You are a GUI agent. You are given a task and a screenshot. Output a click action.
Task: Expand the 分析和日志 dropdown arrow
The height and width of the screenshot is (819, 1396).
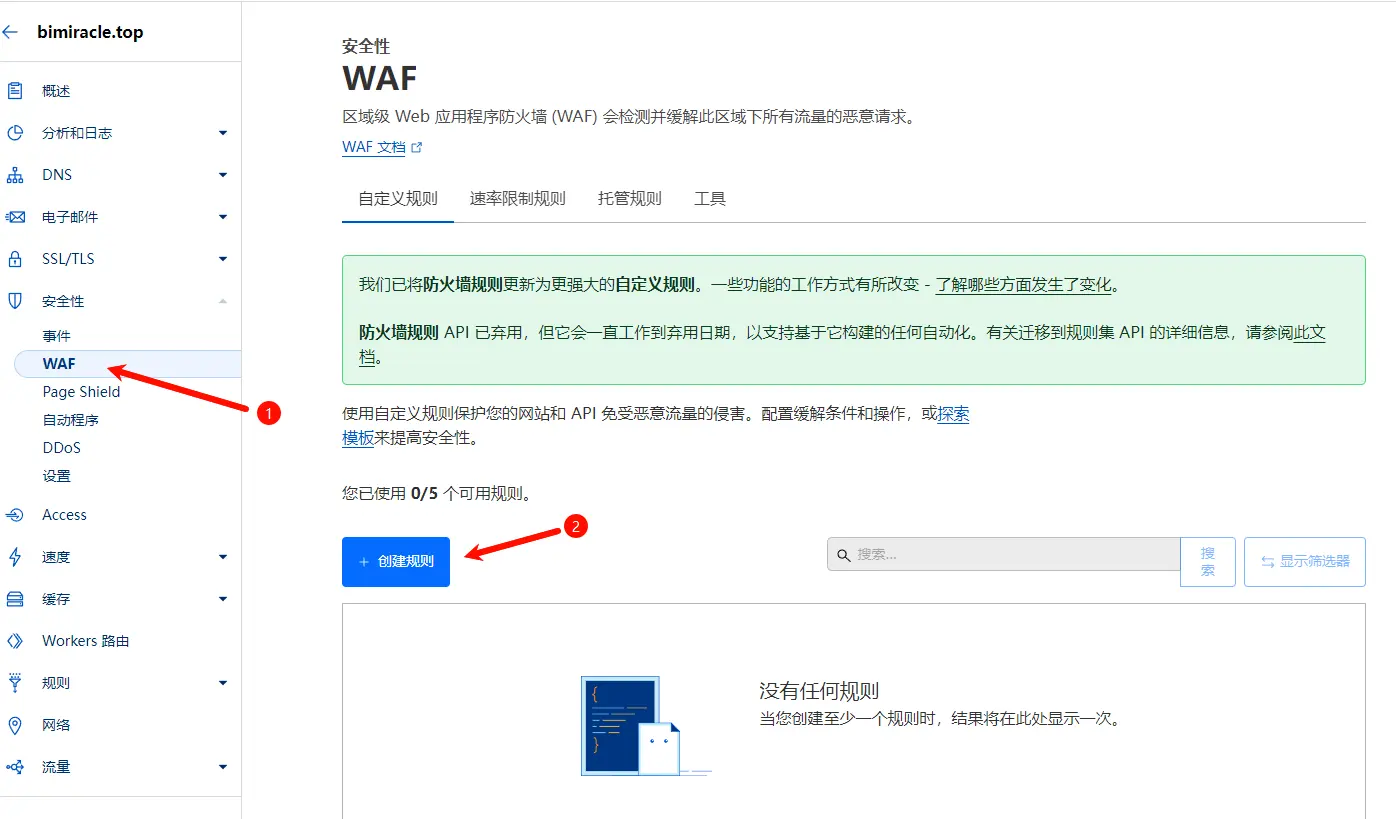tap(223, 133)
